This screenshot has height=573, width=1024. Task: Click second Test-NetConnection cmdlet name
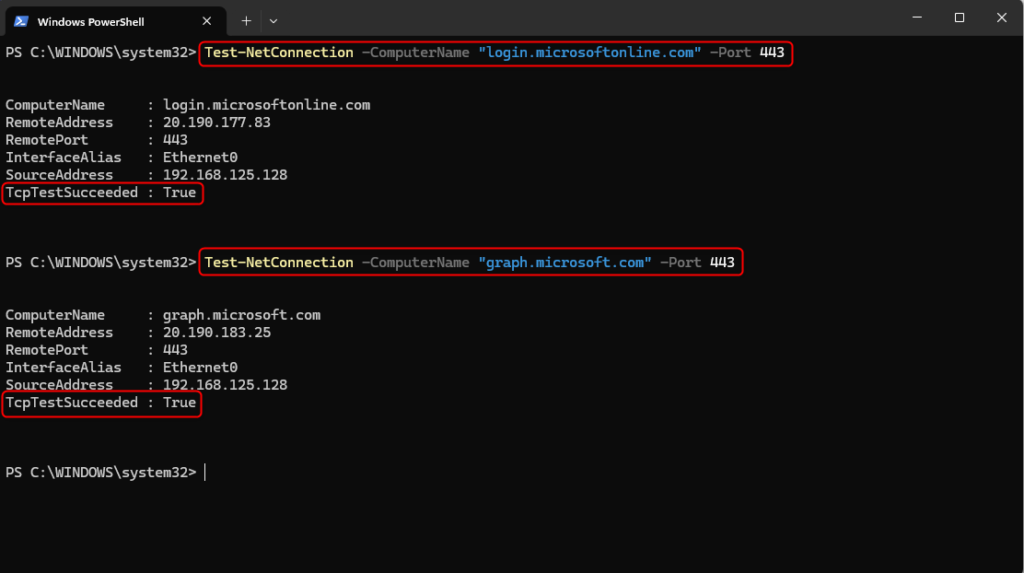(279, 263)
